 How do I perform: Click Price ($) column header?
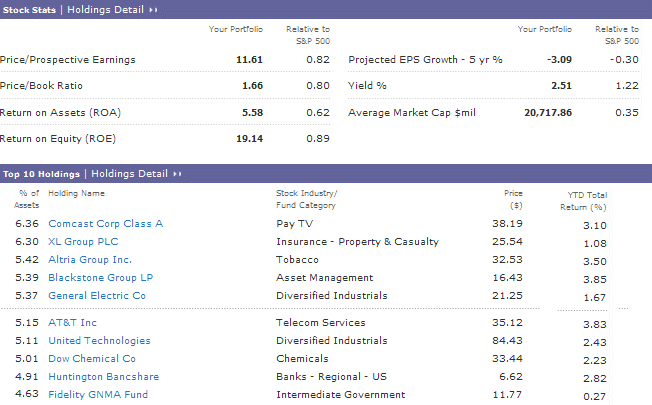tap(513, 199)
